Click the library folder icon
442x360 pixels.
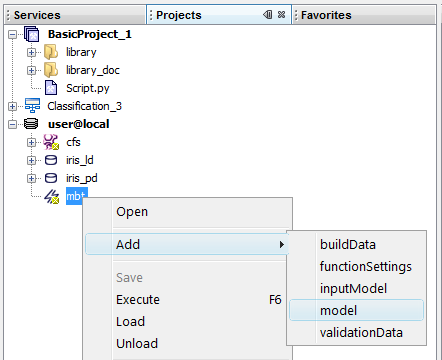pyautogui.click(x=51, y=52)
